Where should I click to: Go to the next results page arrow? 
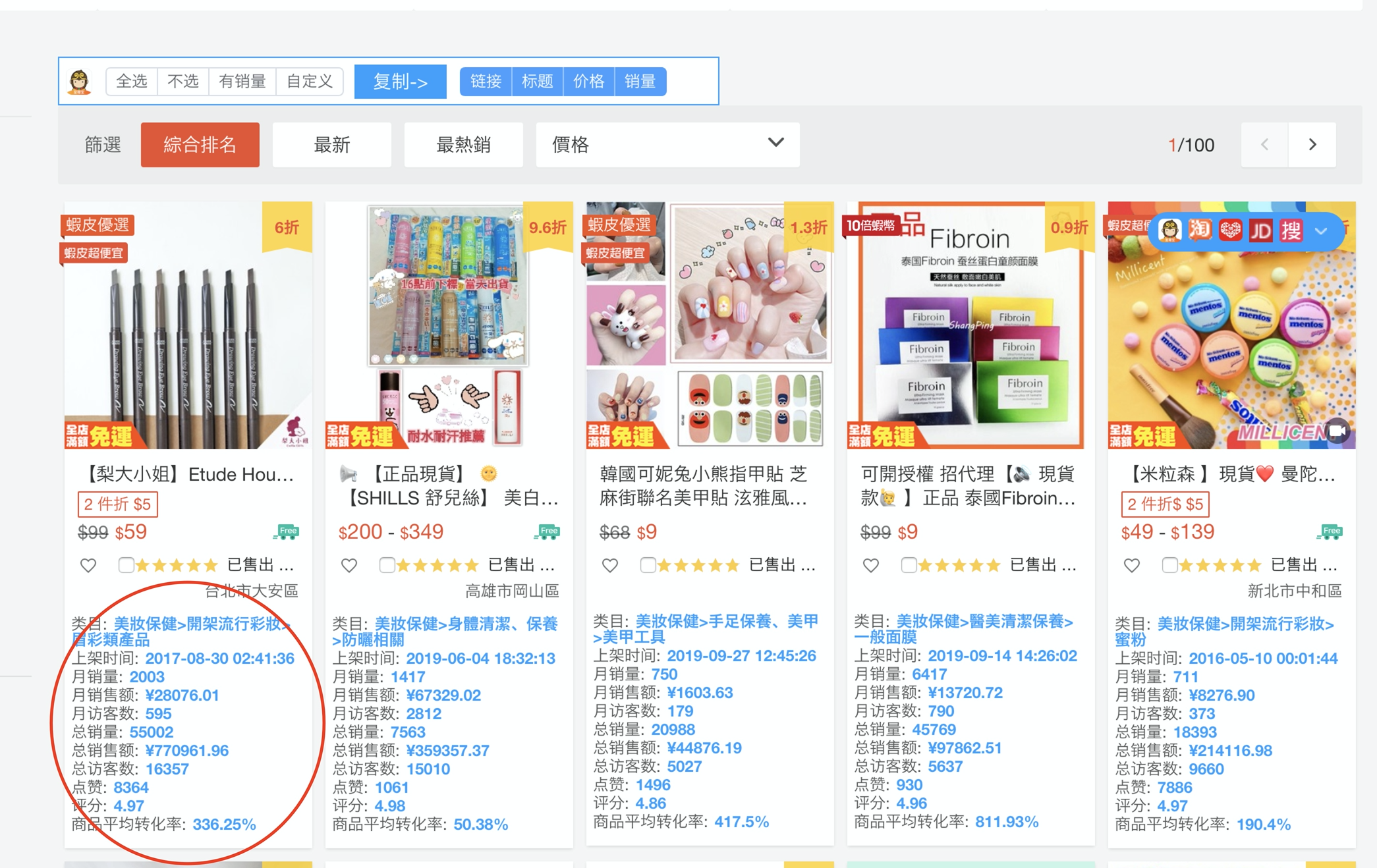(x=1312, y=144)
